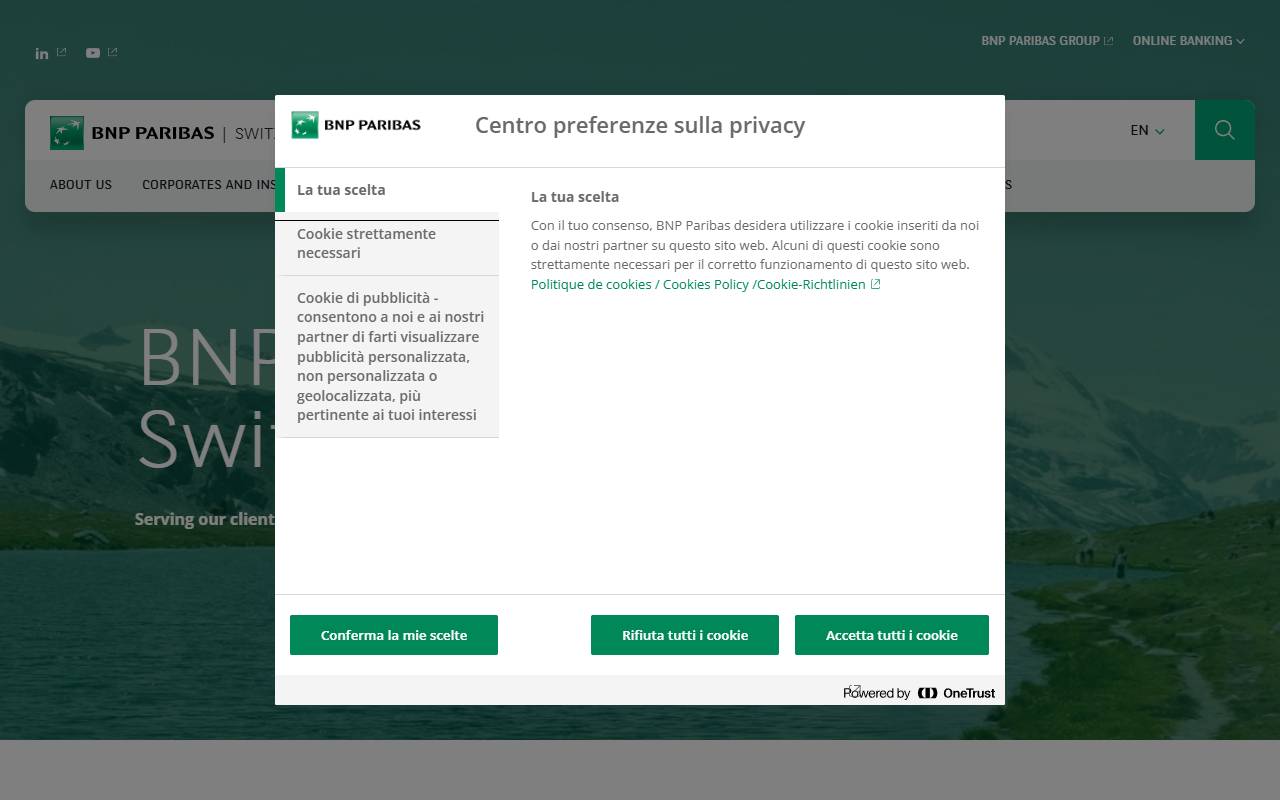Open BNP Paribas Group link
This screenshot has width=1280, height=800.
1047,41
